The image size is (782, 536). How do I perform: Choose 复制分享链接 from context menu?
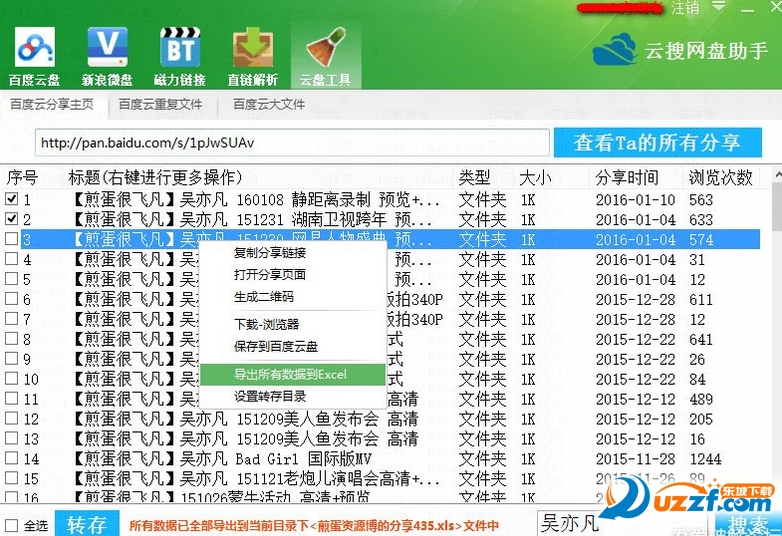(x=292, y=253)
